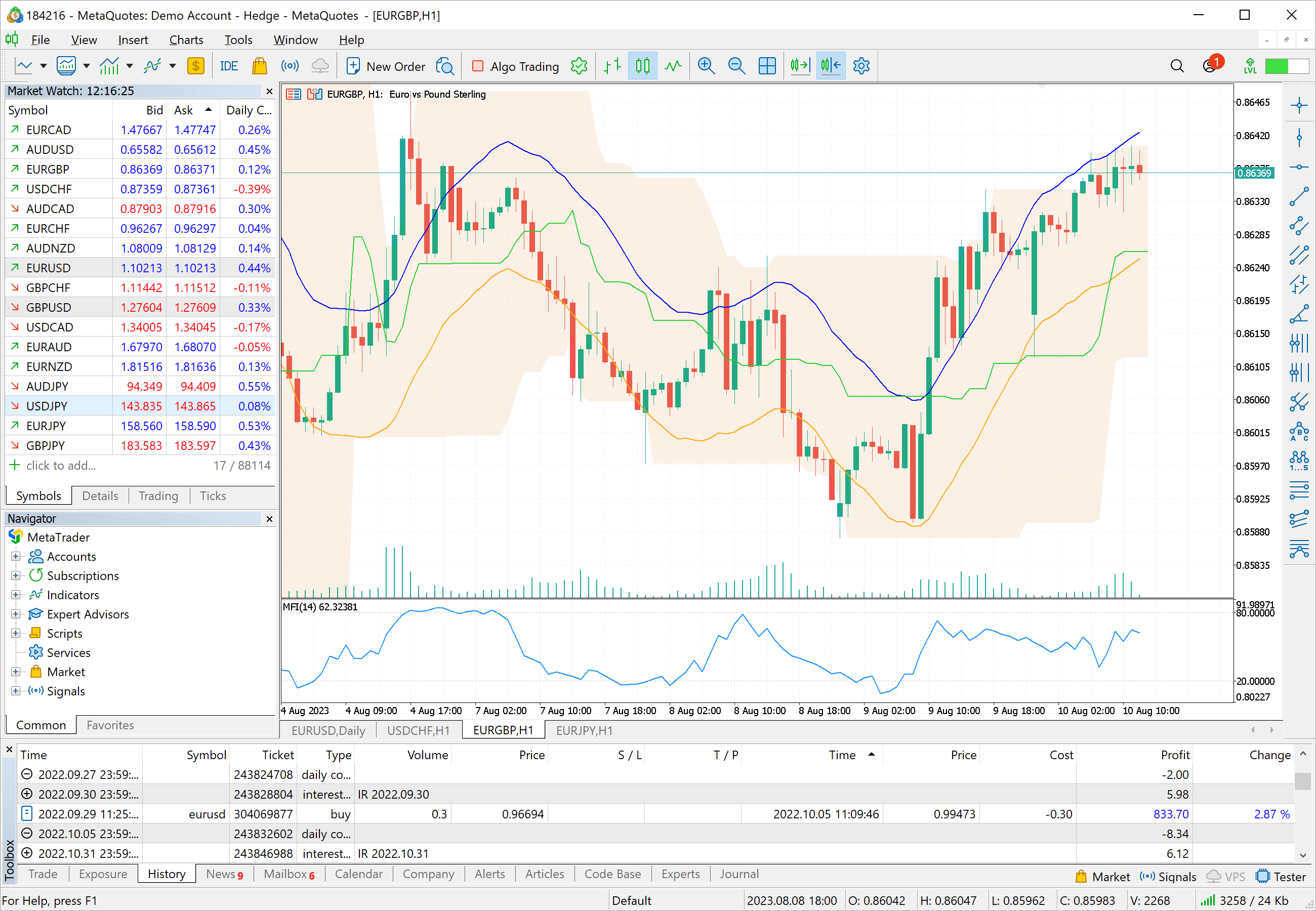This screenshot has height=911, width=1316.
Task: Open the Market button in bottom bar
Action: [x=1102, y=877]
